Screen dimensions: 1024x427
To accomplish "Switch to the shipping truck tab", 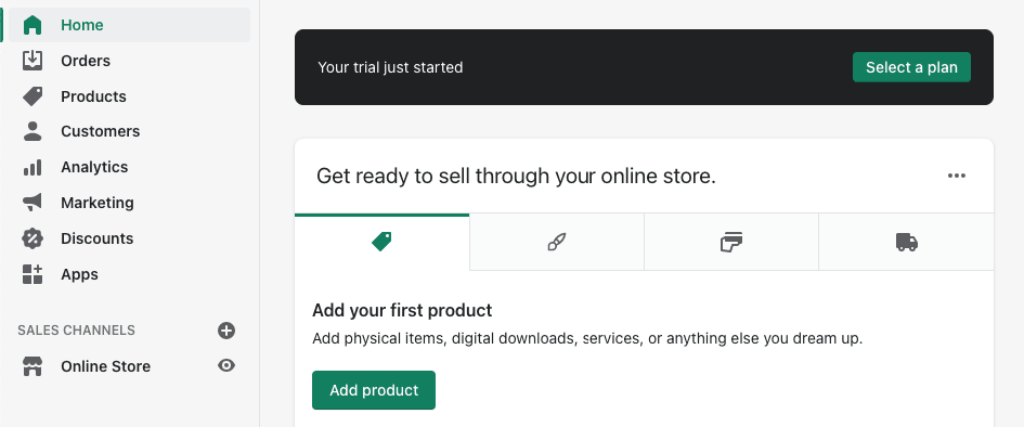I will pyautogui.click(x=906, y=242).
